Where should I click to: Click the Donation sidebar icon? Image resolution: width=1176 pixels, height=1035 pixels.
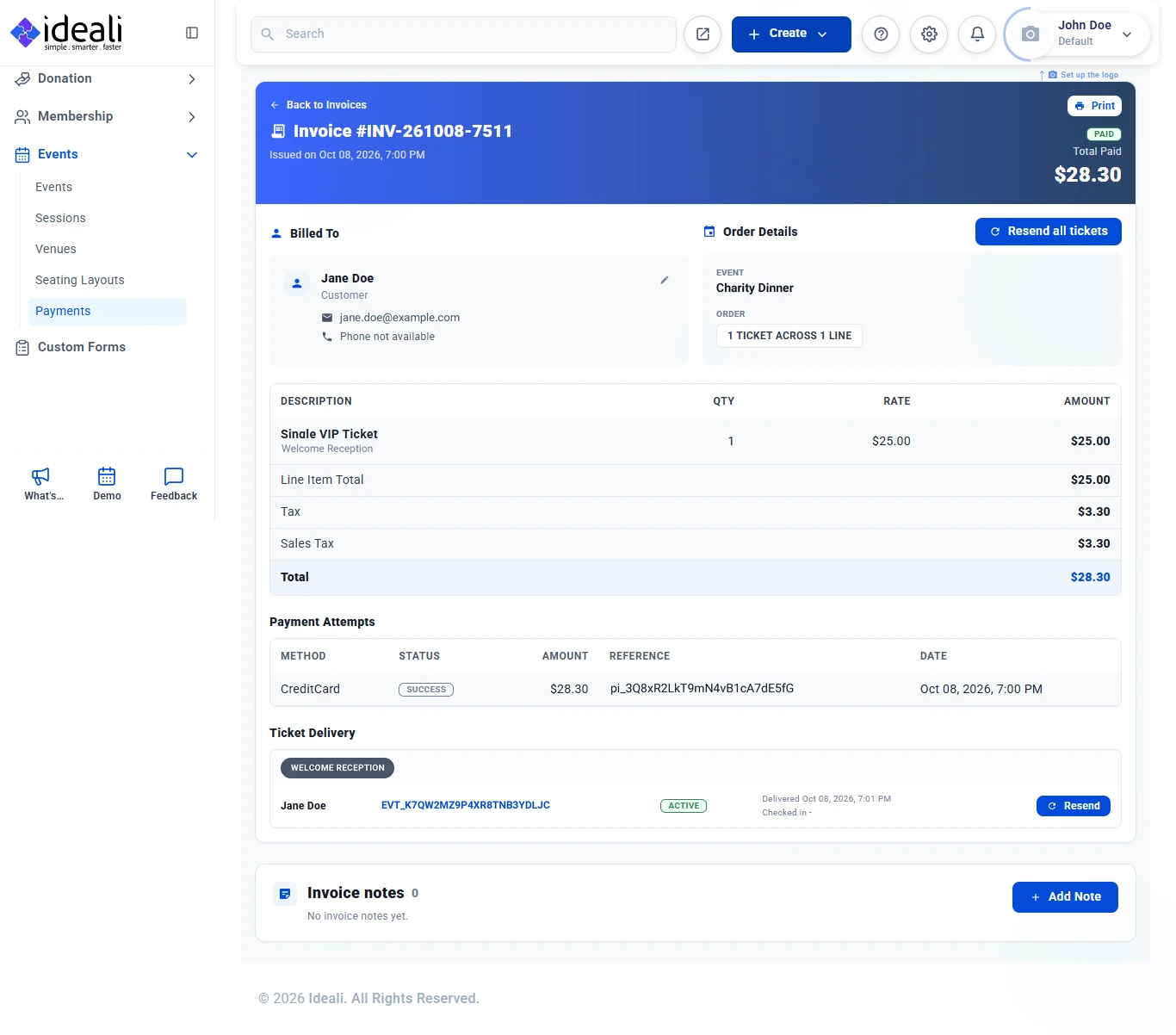(x=22, y=78)
